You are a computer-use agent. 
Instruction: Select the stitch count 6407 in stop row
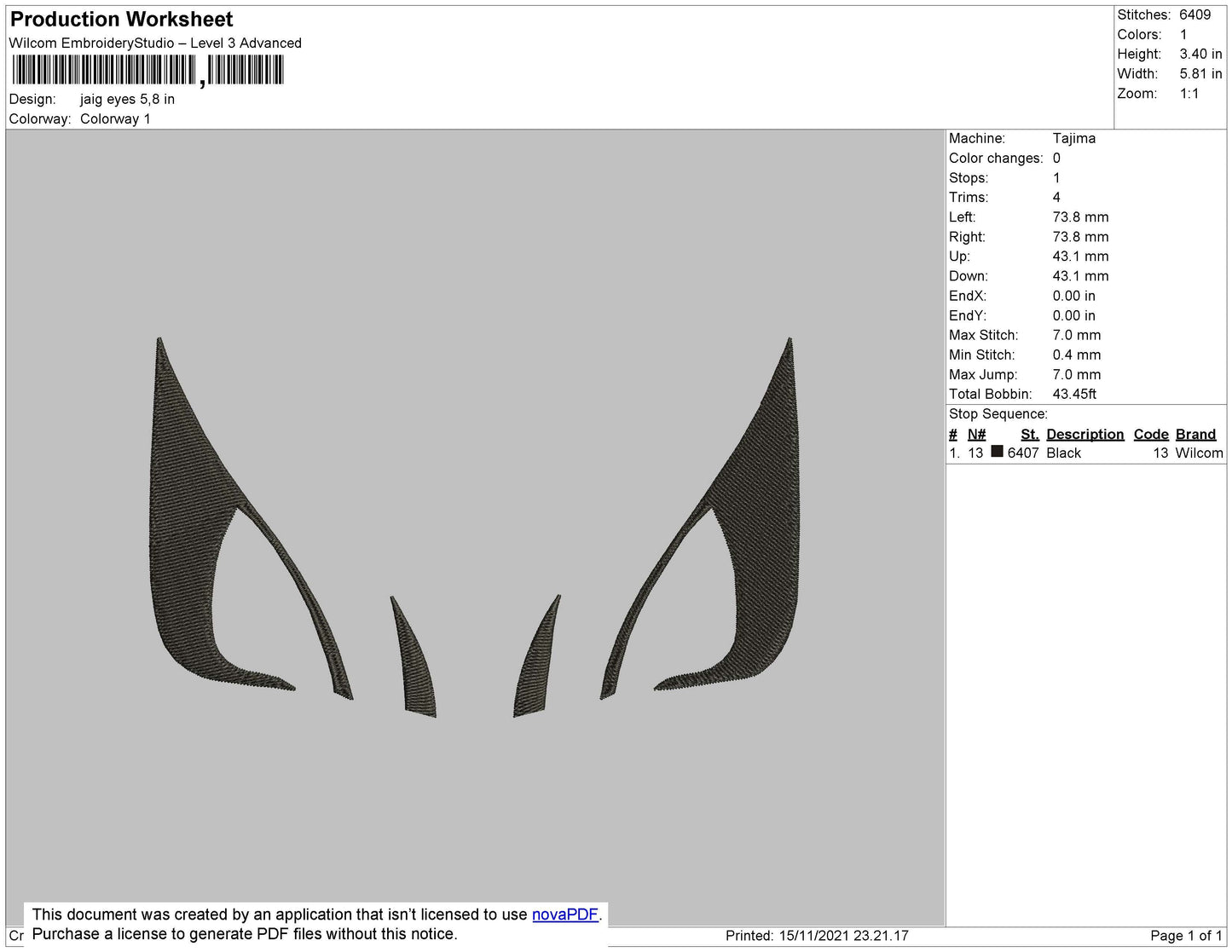point(1023,453)
